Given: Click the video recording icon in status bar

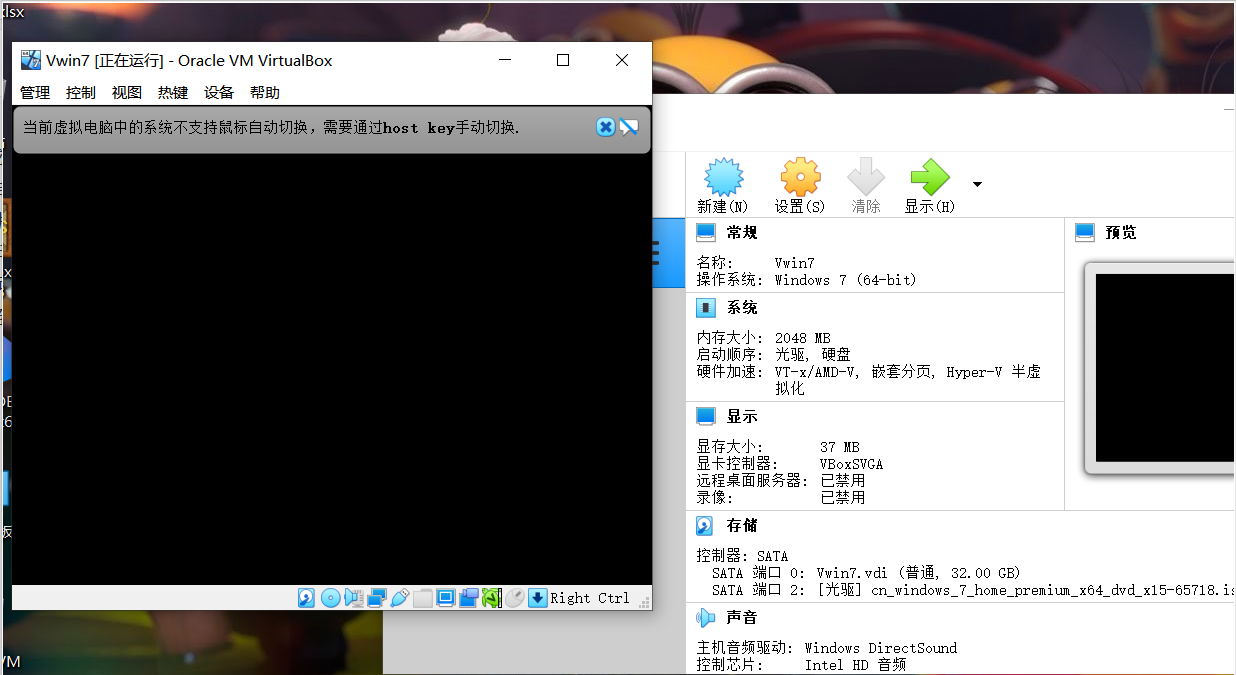Looking at the screenshot, I should (x=467, y=597).
